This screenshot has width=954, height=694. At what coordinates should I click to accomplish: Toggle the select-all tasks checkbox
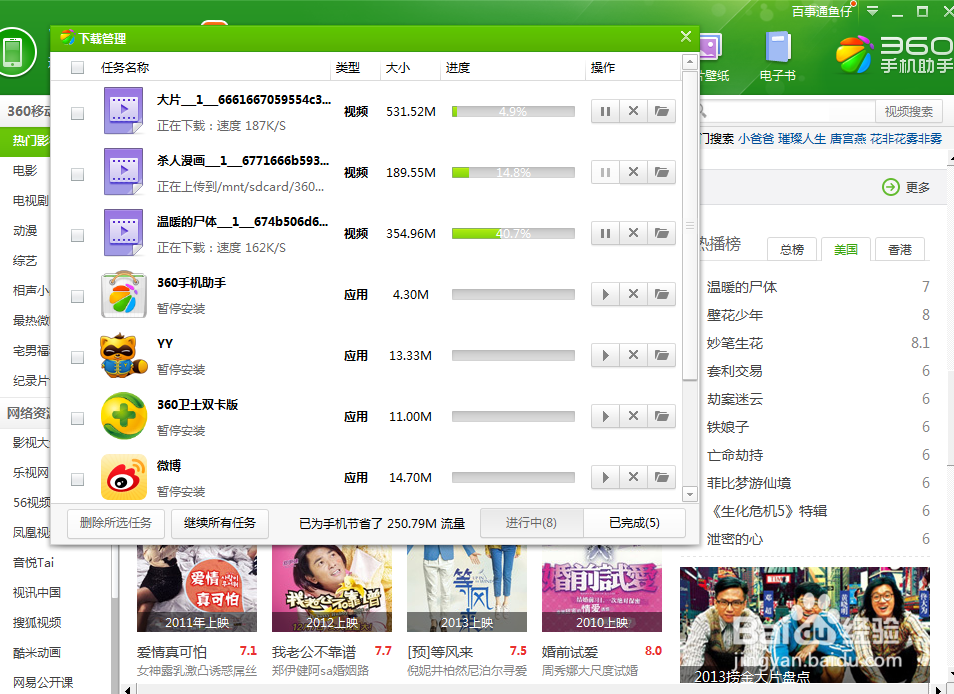[x=77, y=68]
